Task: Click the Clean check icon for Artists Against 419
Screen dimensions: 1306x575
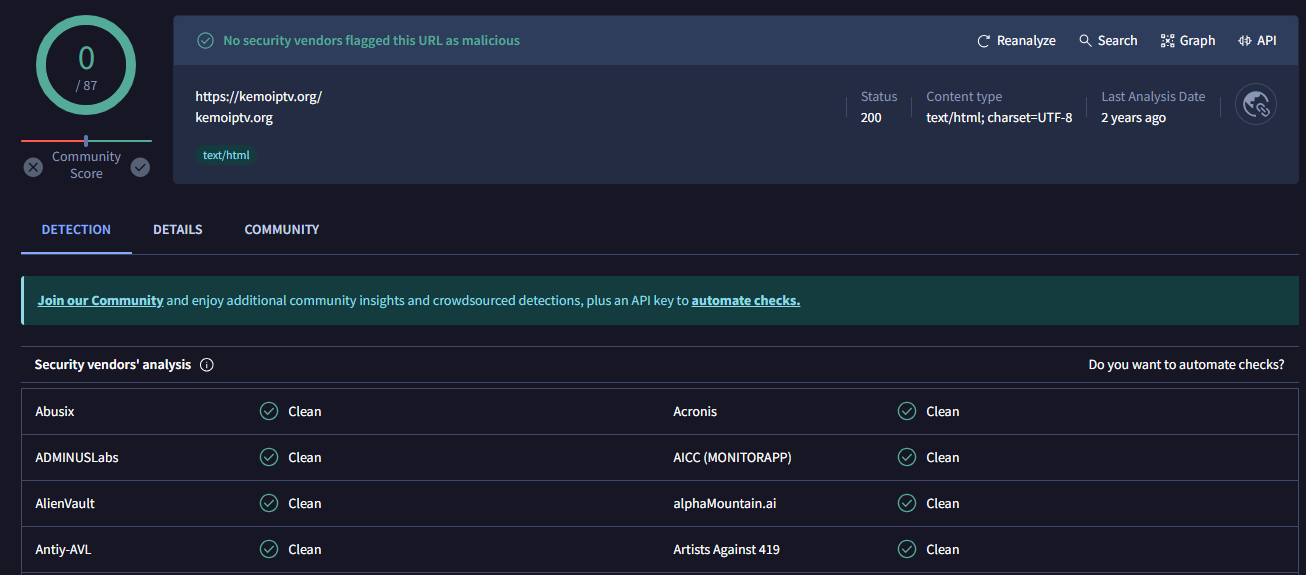Action: pyautogui.click(x=907, y=549)
